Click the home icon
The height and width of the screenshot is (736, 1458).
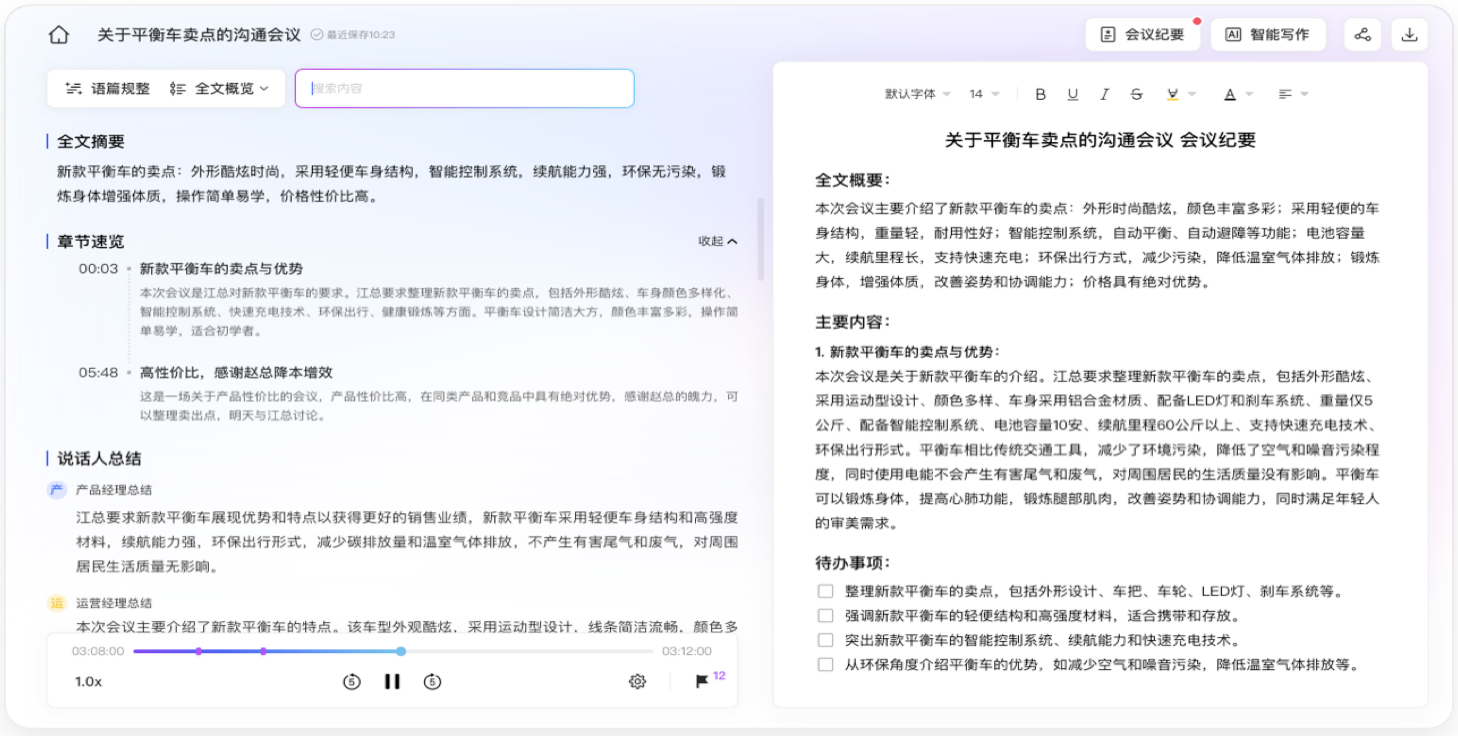pyautogui.click(x=59, y=35)
